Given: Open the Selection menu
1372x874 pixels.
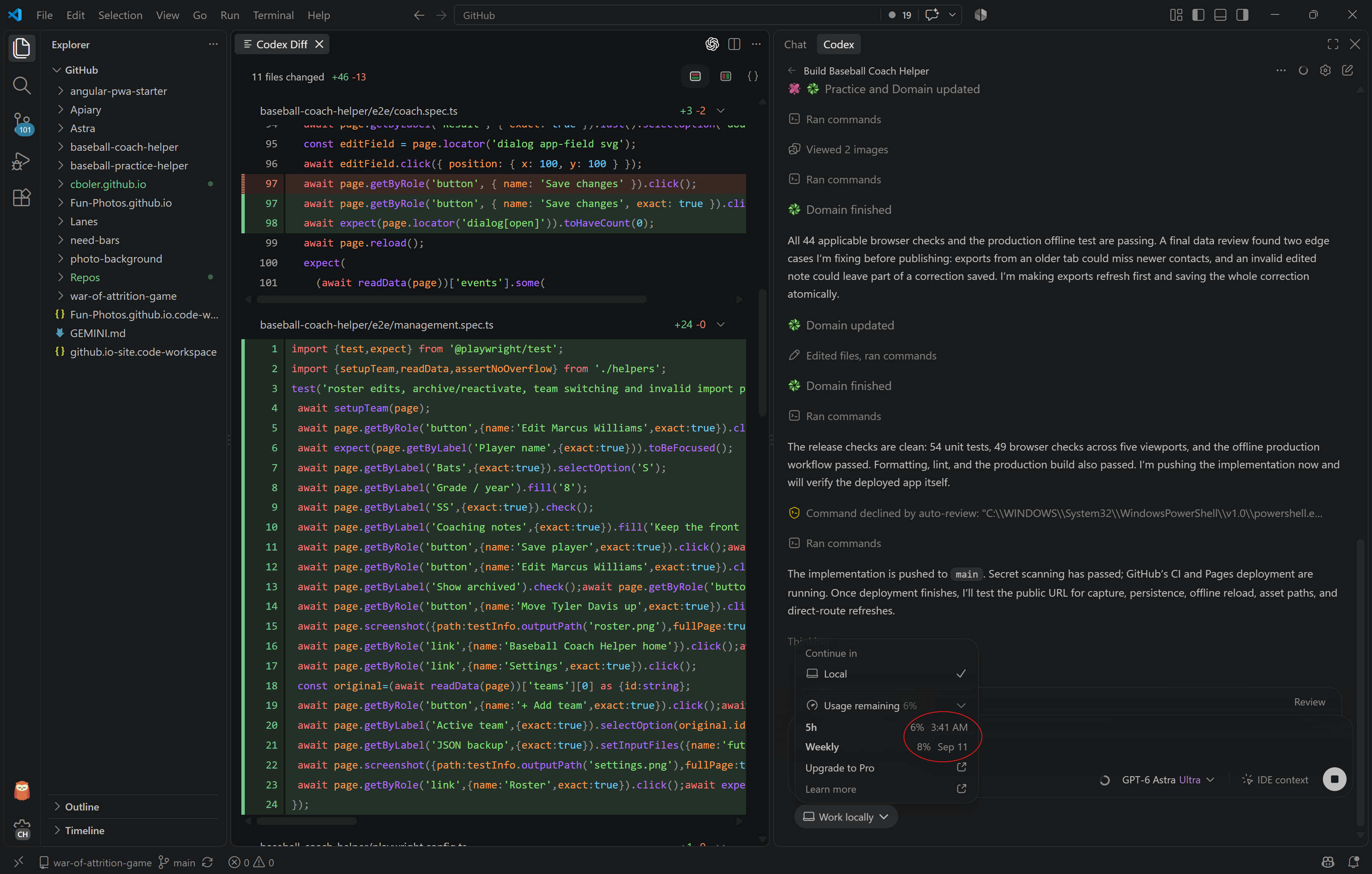Looking at the screenshot, I should 120,15.
